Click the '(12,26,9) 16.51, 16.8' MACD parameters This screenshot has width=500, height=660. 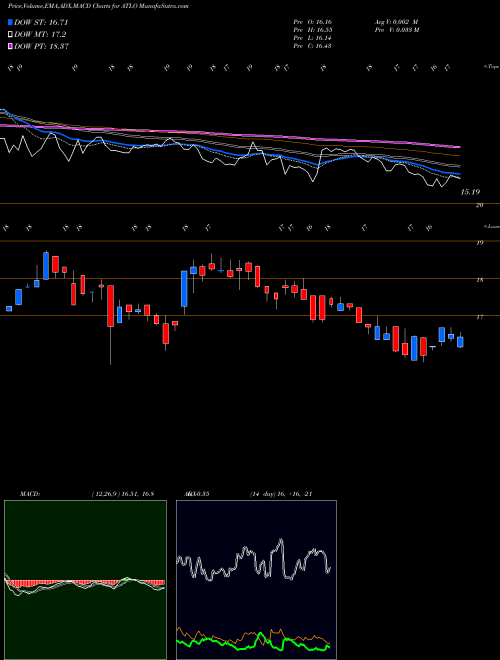coord(123,494)
